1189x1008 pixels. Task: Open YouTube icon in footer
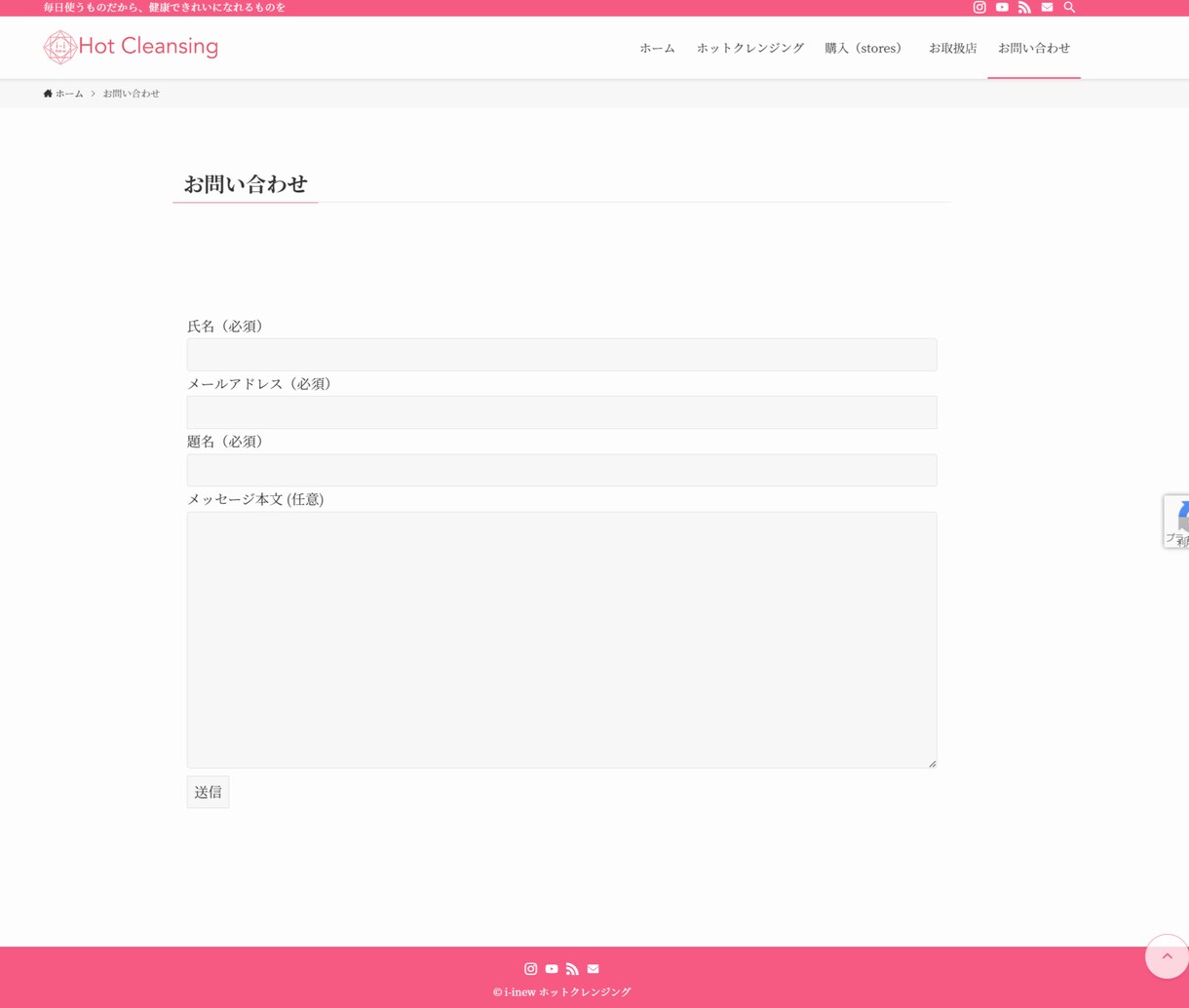pos(552,969)
